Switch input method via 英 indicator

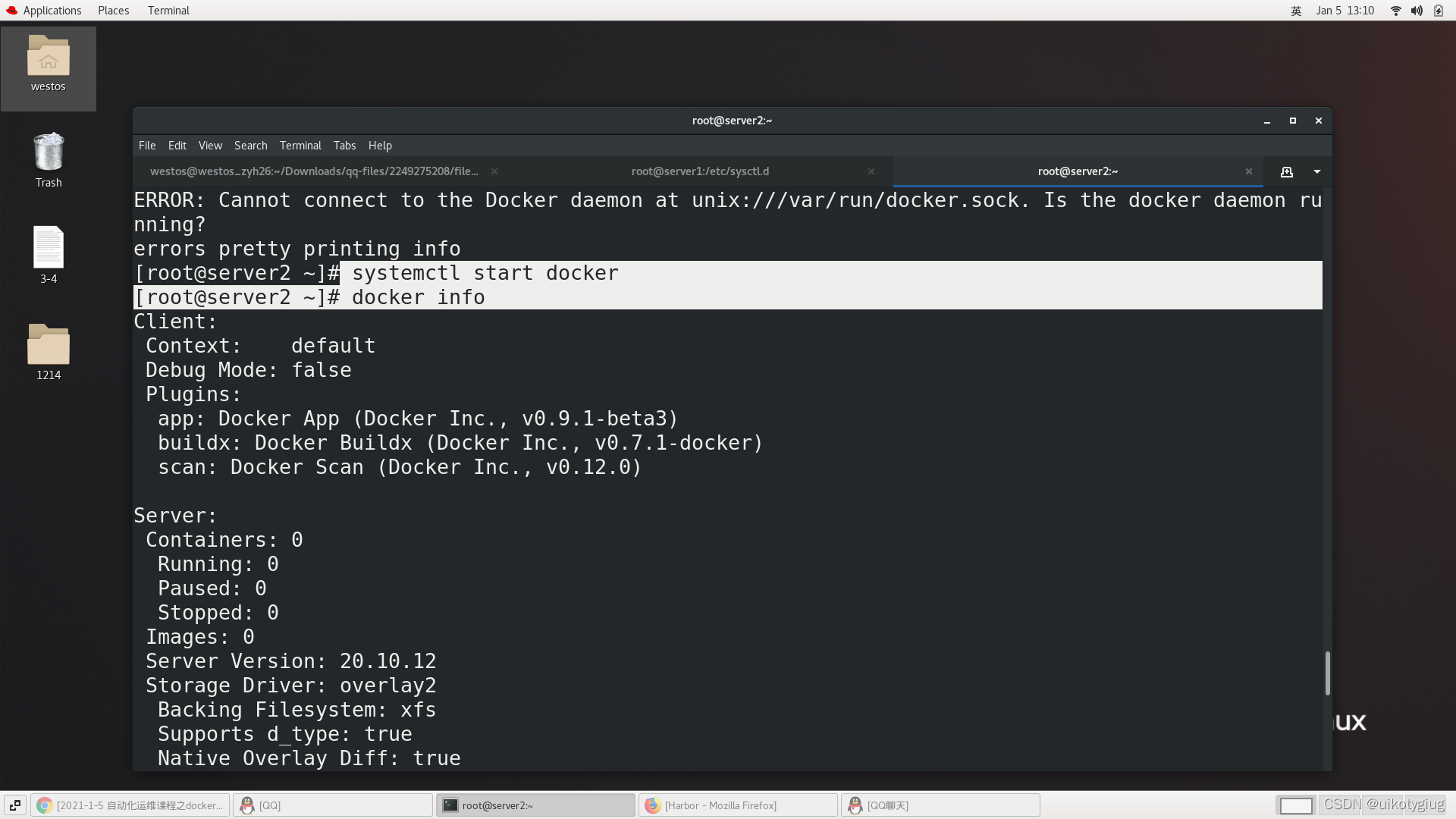1296,11
